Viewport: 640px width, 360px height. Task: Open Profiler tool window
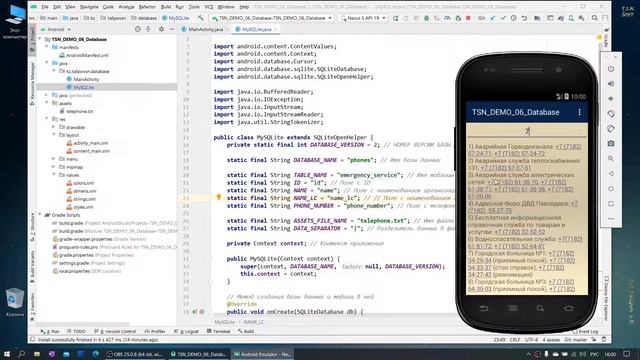[155, 331]
